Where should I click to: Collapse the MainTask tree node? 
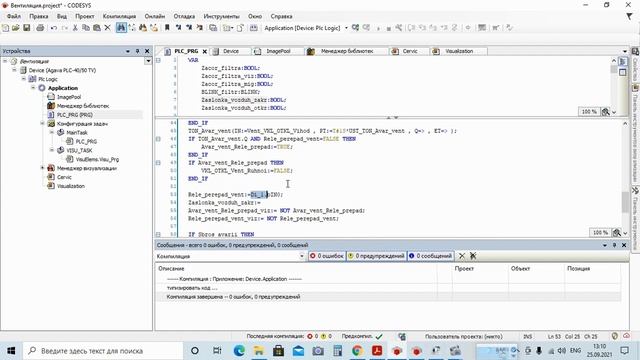click(52, 132)
